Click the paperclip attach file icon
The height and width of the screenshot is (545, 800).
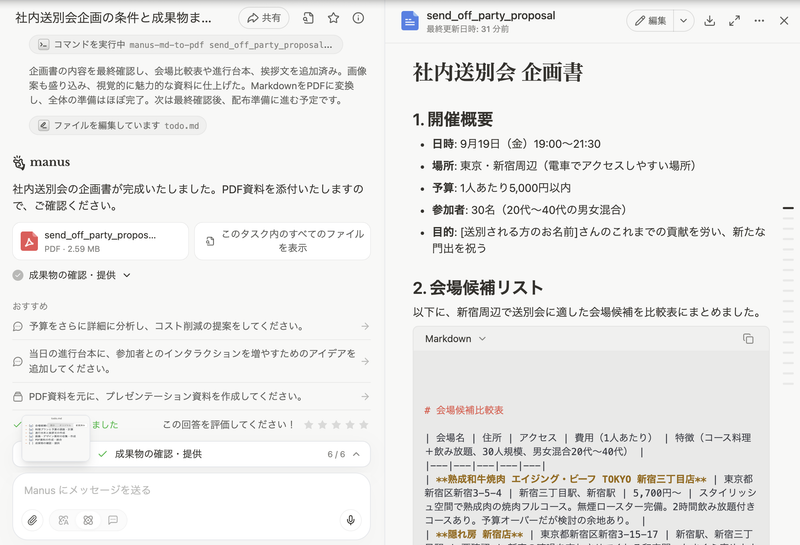[32, 520]
